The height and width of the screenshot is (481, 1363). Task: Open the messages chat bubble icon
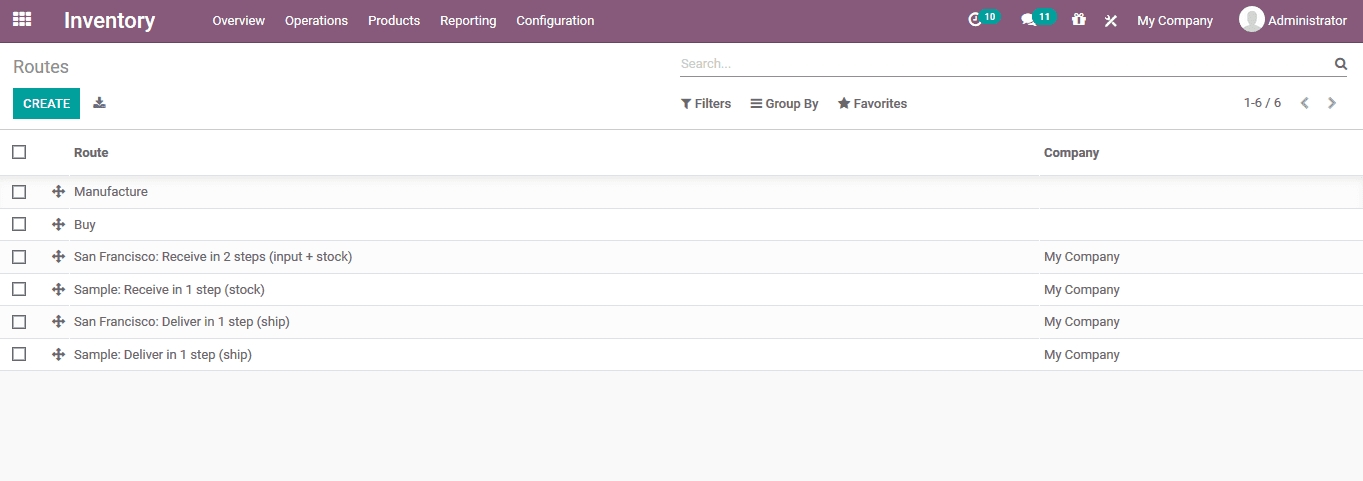tap(1028, 20)
